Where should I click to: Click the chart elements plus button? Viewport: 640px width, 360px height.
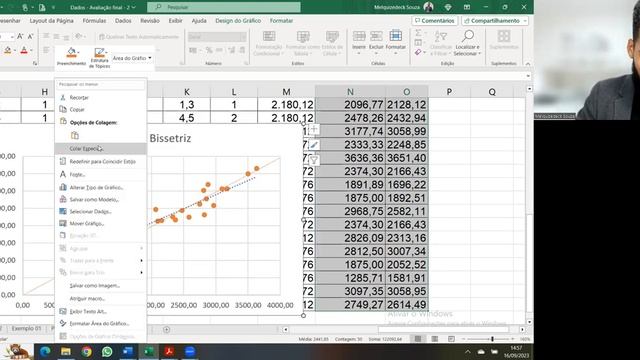pos(314,129)
